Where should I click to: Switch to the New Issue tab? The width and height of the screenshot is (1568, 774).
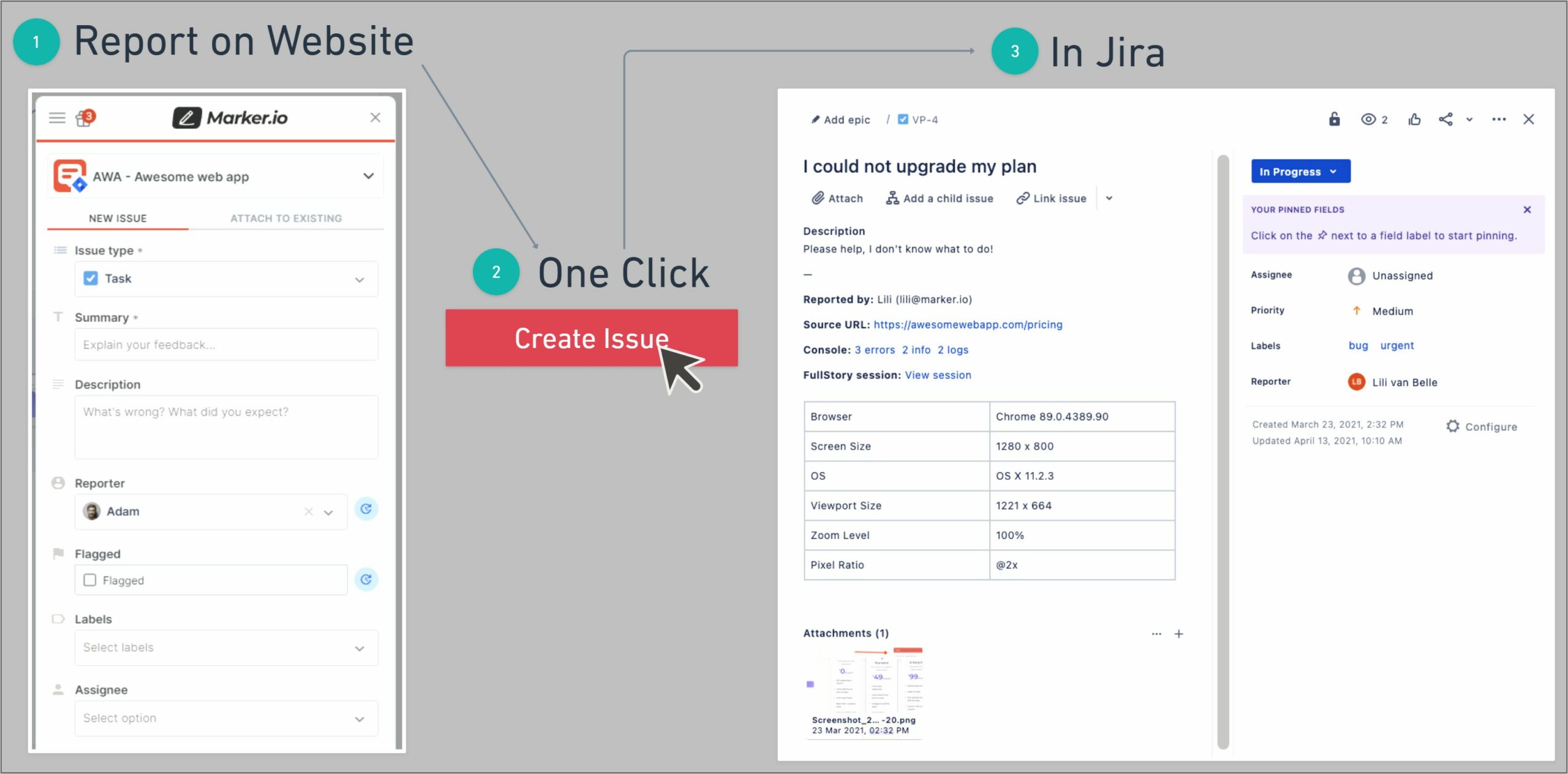(118, 218)
